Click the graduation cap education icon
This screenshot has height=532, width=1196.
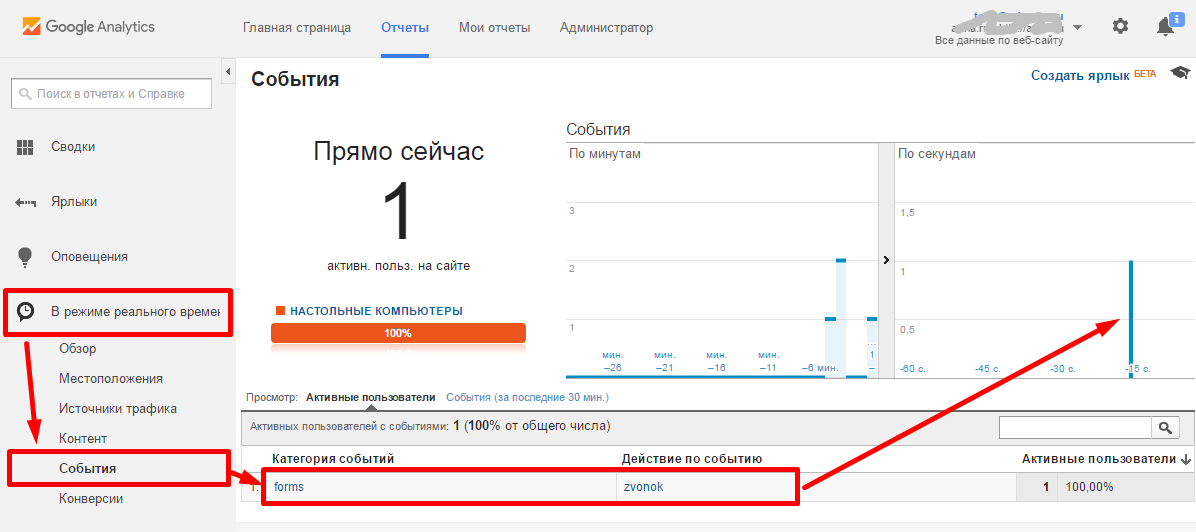click(1181, 73)
